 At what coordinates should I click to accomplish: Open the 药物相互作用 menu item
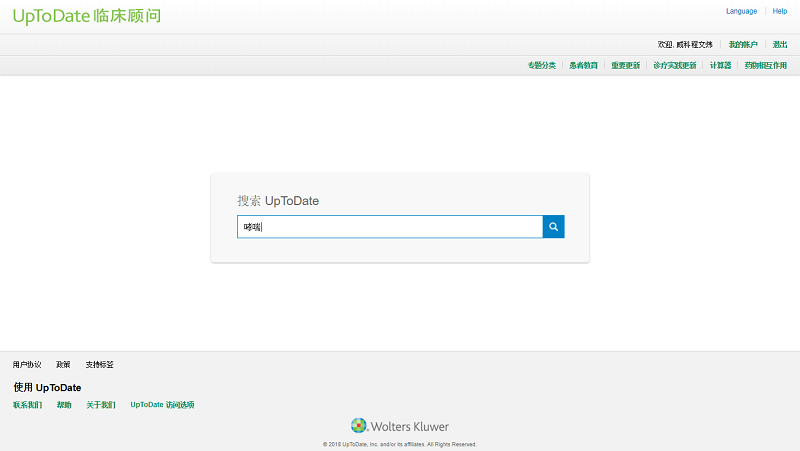pyautogui.click(x=765, y=65)
